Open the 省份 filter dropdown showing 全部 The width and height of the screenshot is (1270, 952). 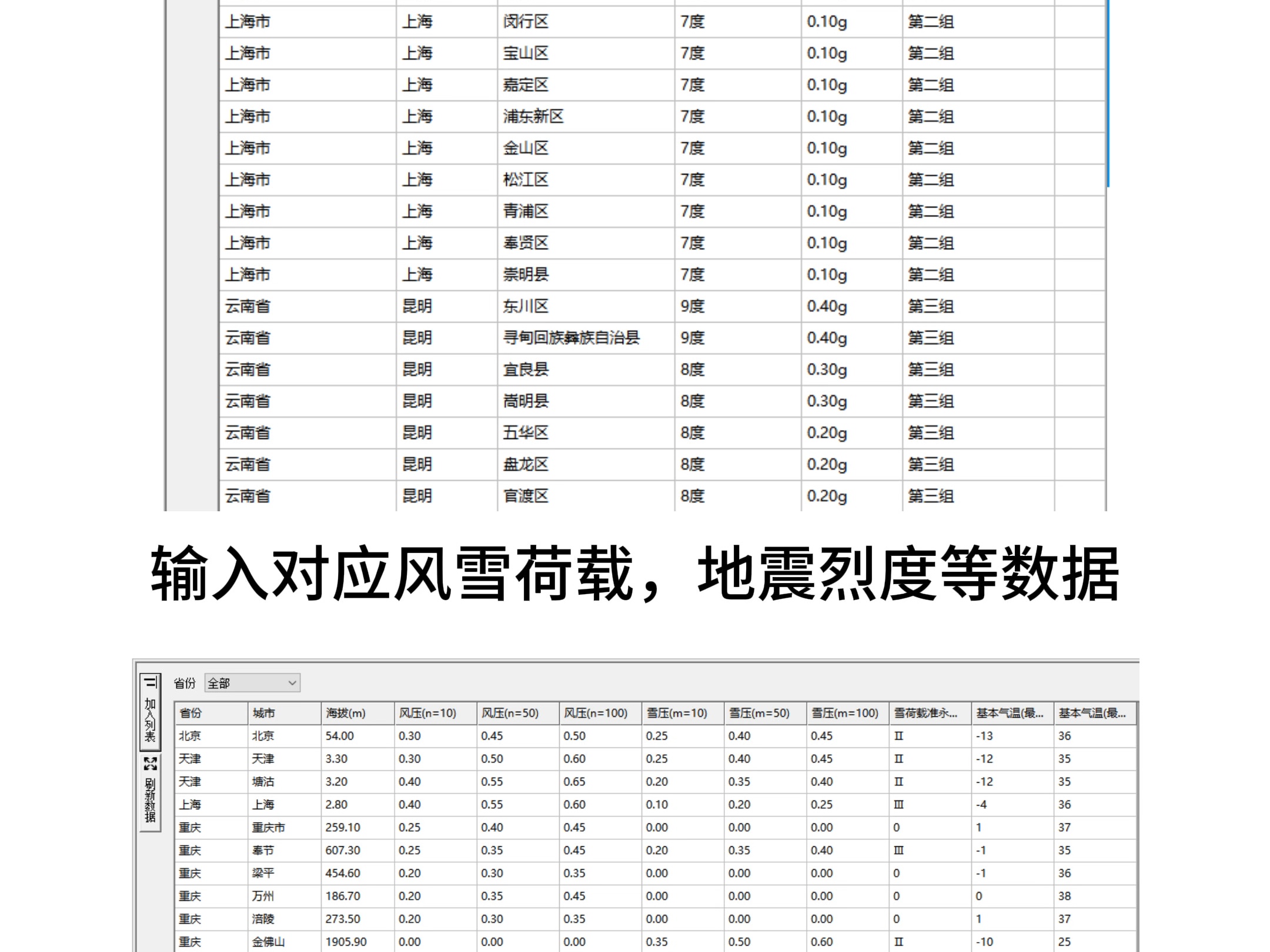[x=252, y=683]
